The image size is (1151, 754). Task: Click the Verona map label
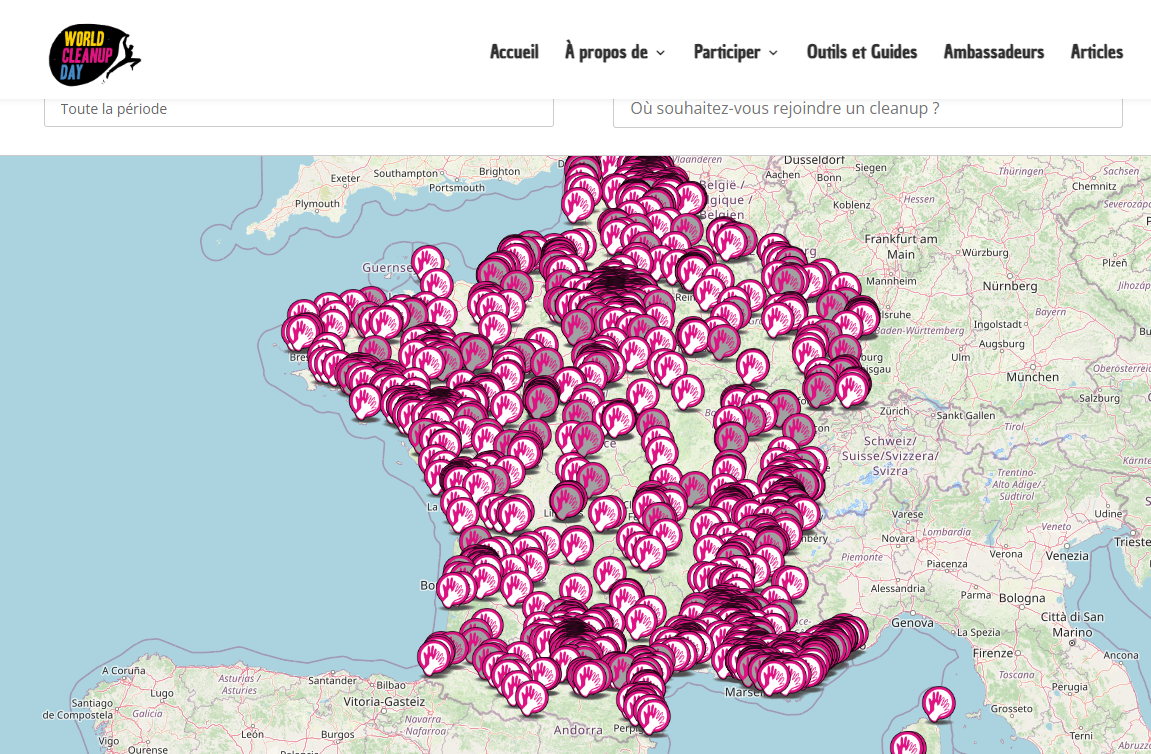1006,554
